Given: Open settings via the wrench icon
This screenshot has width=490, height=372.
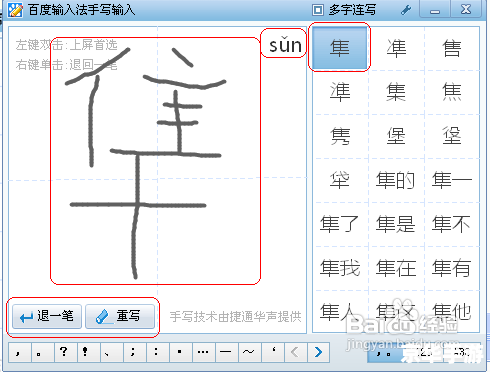Looking at the screenshot, I should point(406,10).
